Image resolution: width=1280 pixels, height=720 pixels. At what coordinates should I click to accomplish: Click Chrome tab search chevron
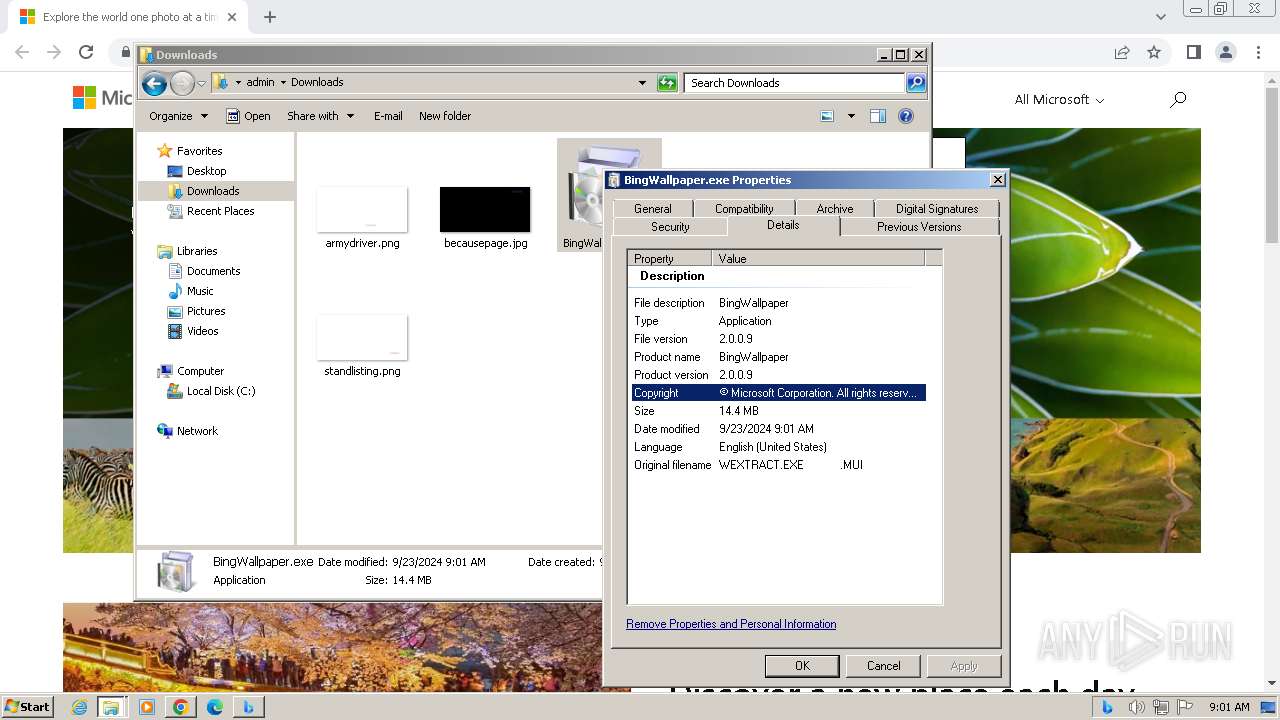click(1160, 17)
